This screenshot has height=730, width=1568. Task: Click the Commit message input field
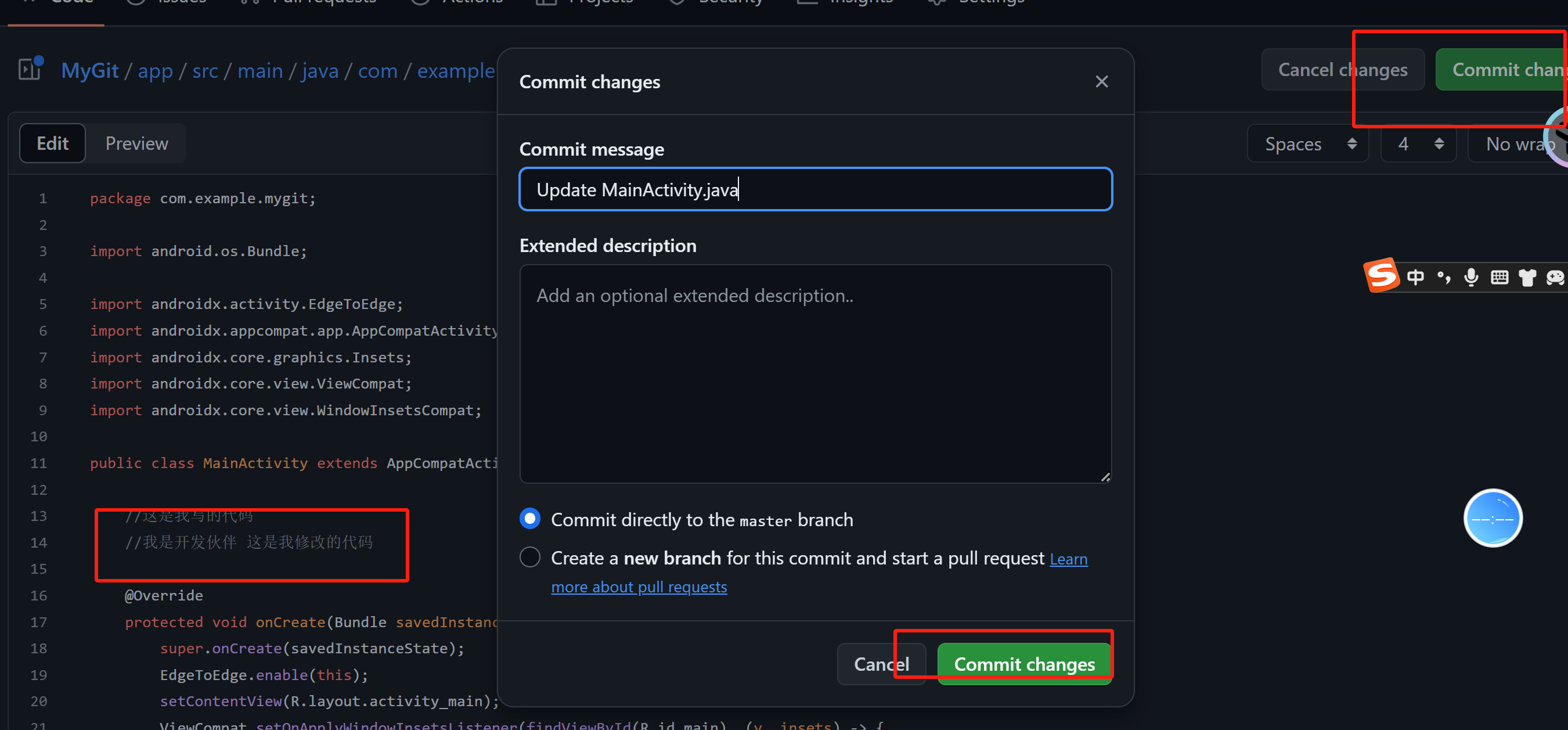(x=815, y=189)
